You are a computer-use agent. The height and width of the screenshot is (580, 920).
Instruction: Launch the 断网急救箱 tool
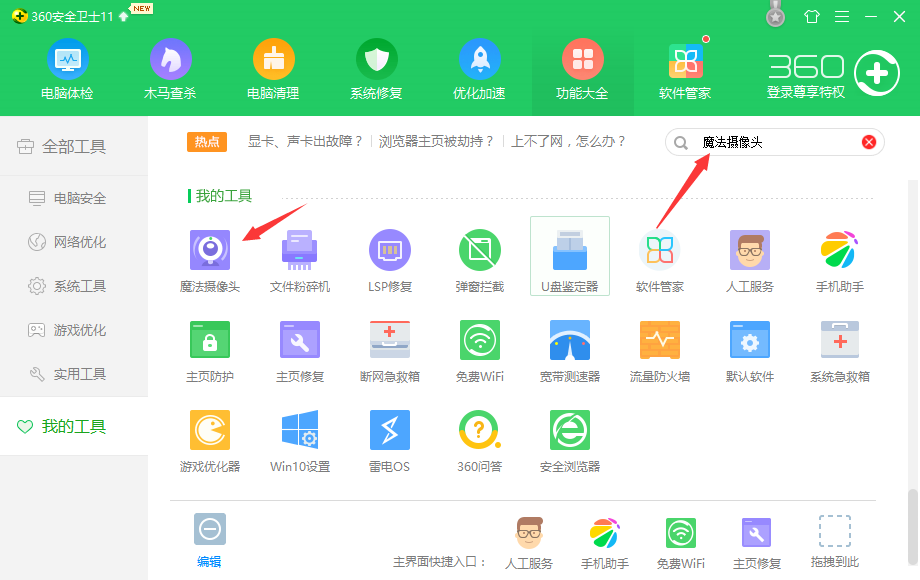[390, 351]
